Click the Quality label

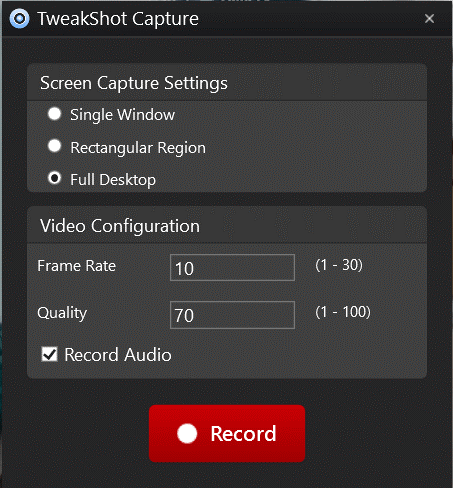point(62,313)
